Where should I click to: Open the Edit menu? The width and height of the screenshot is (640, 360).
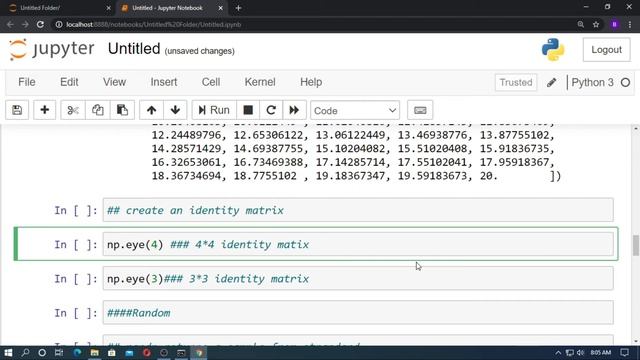69,82
